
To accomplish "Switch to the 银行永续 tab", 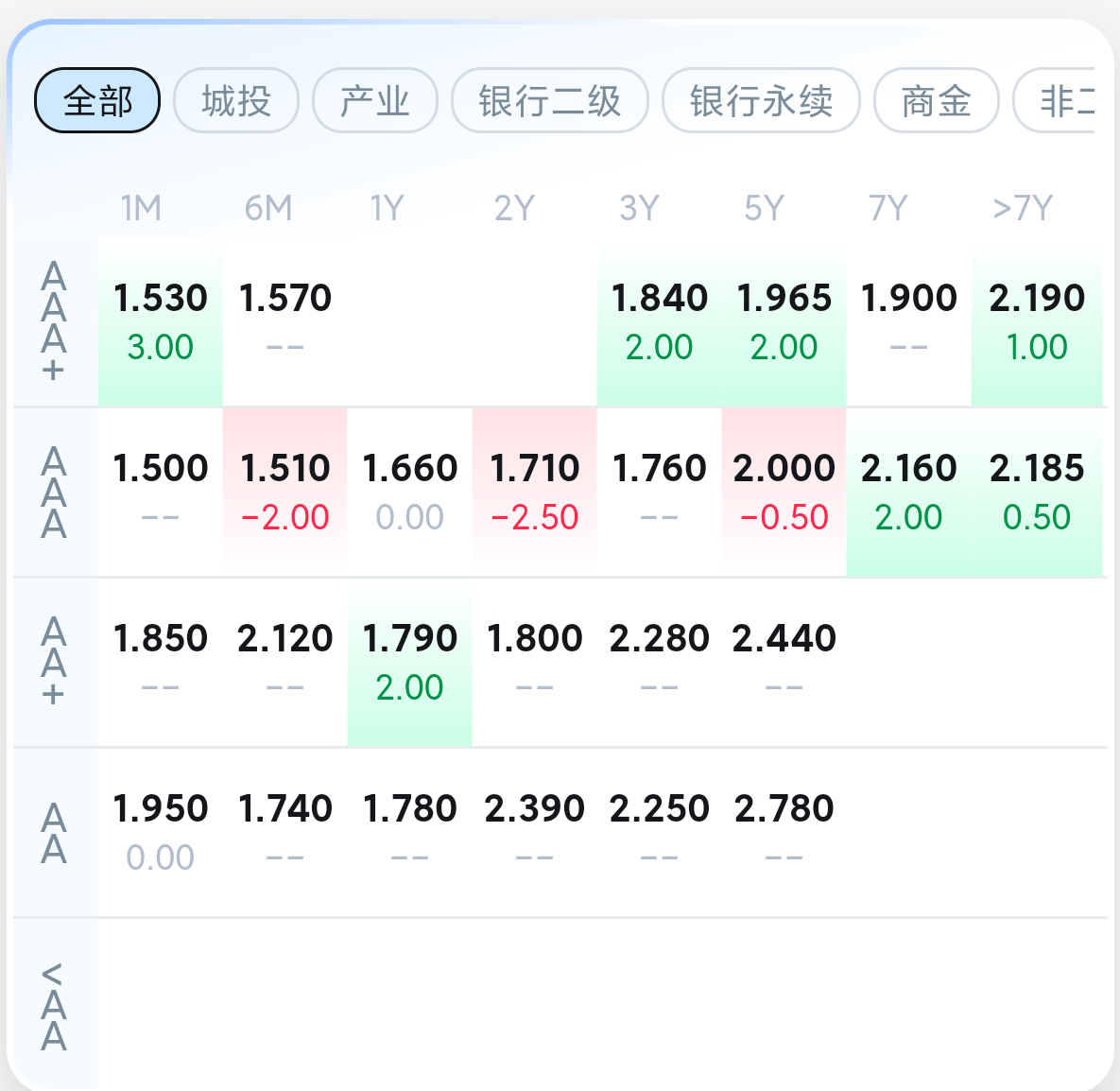I will click(x=761, y=100).
